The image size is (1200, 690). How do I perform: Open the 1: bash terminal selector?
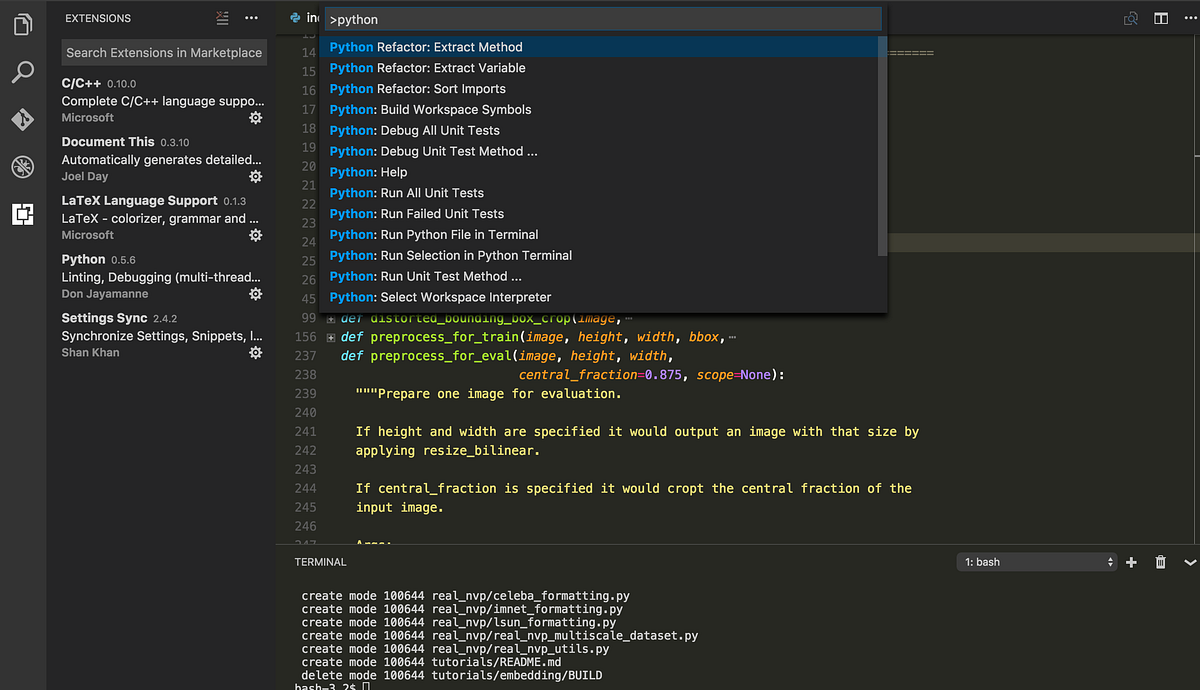click(x=1035, y=561)
